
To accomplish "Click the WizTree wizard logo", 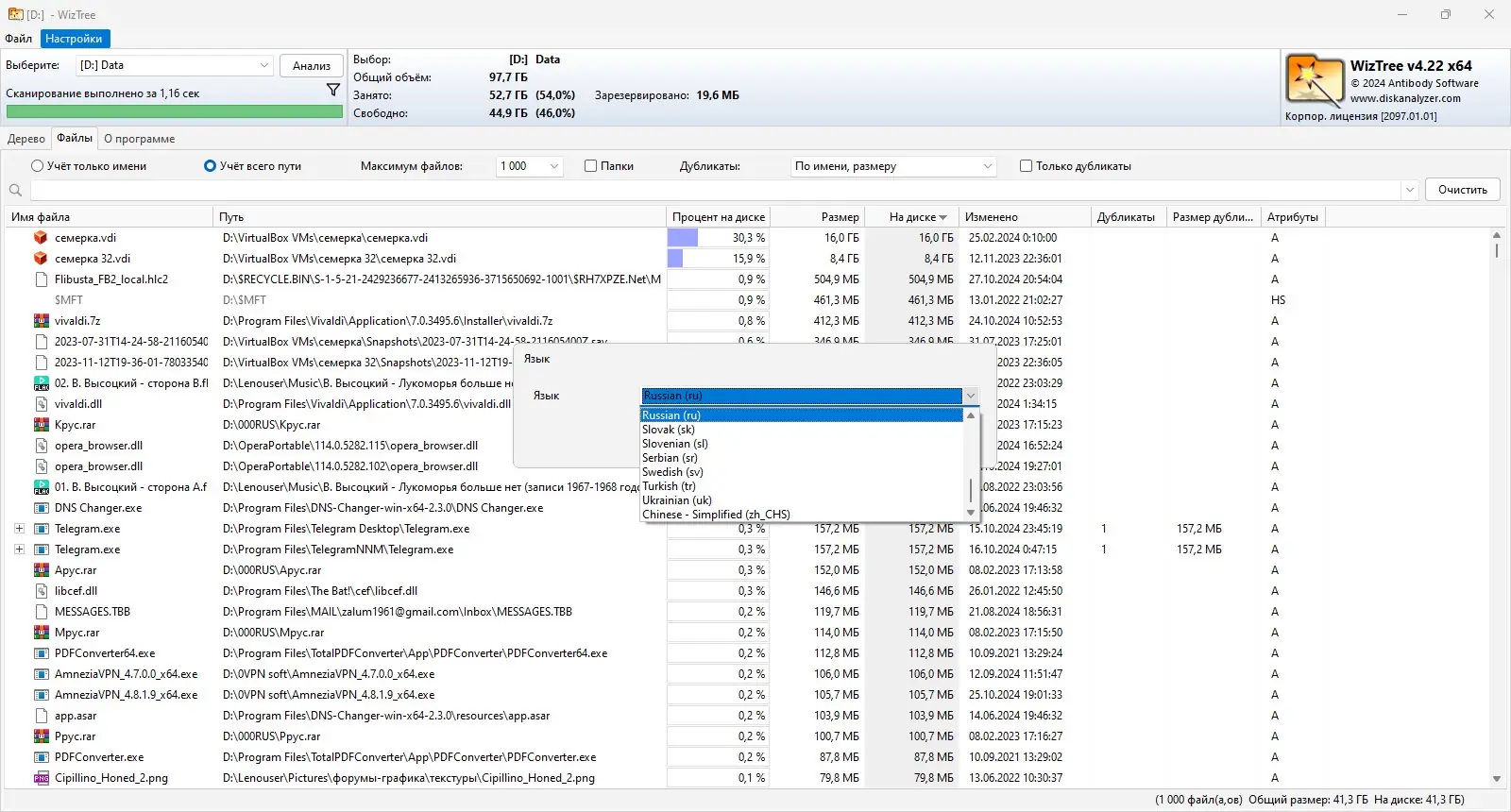I will (x=1315, y=79).
